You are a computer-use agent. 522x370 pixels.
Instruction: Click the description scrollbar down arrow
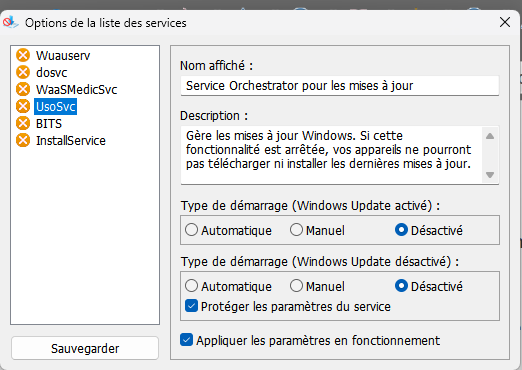[490, 175]
